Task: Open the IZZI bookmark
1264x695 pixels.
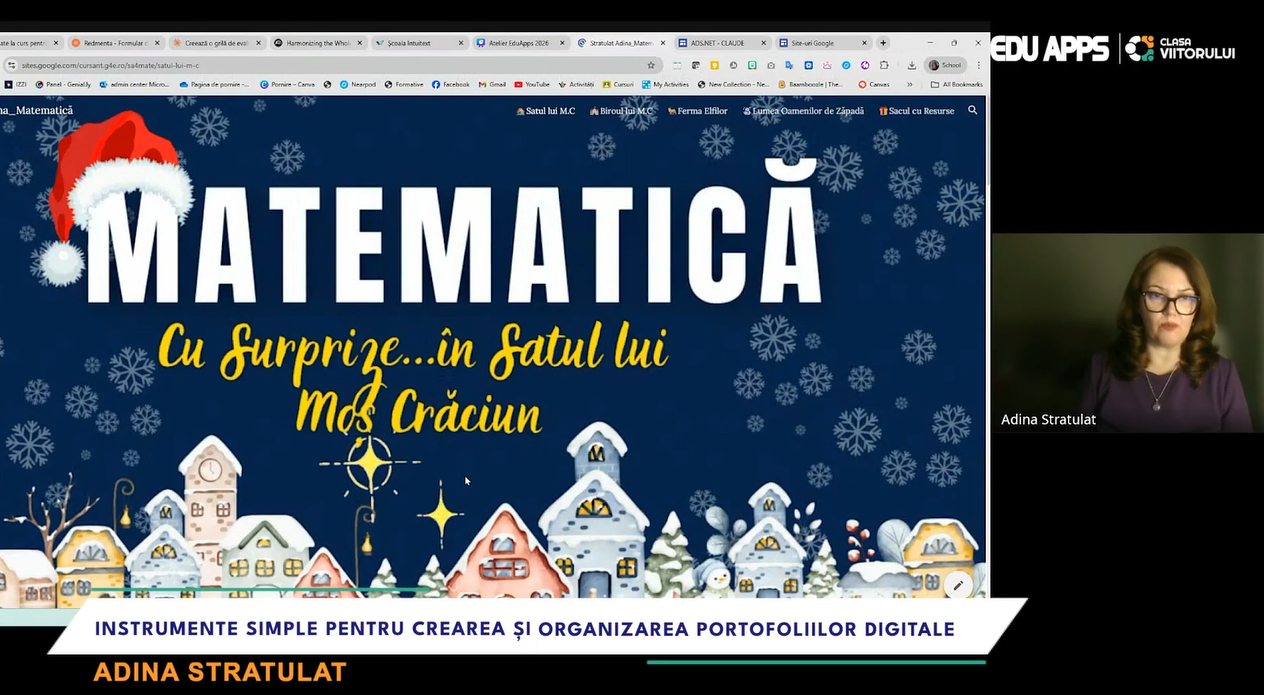Action: point(15,84)
